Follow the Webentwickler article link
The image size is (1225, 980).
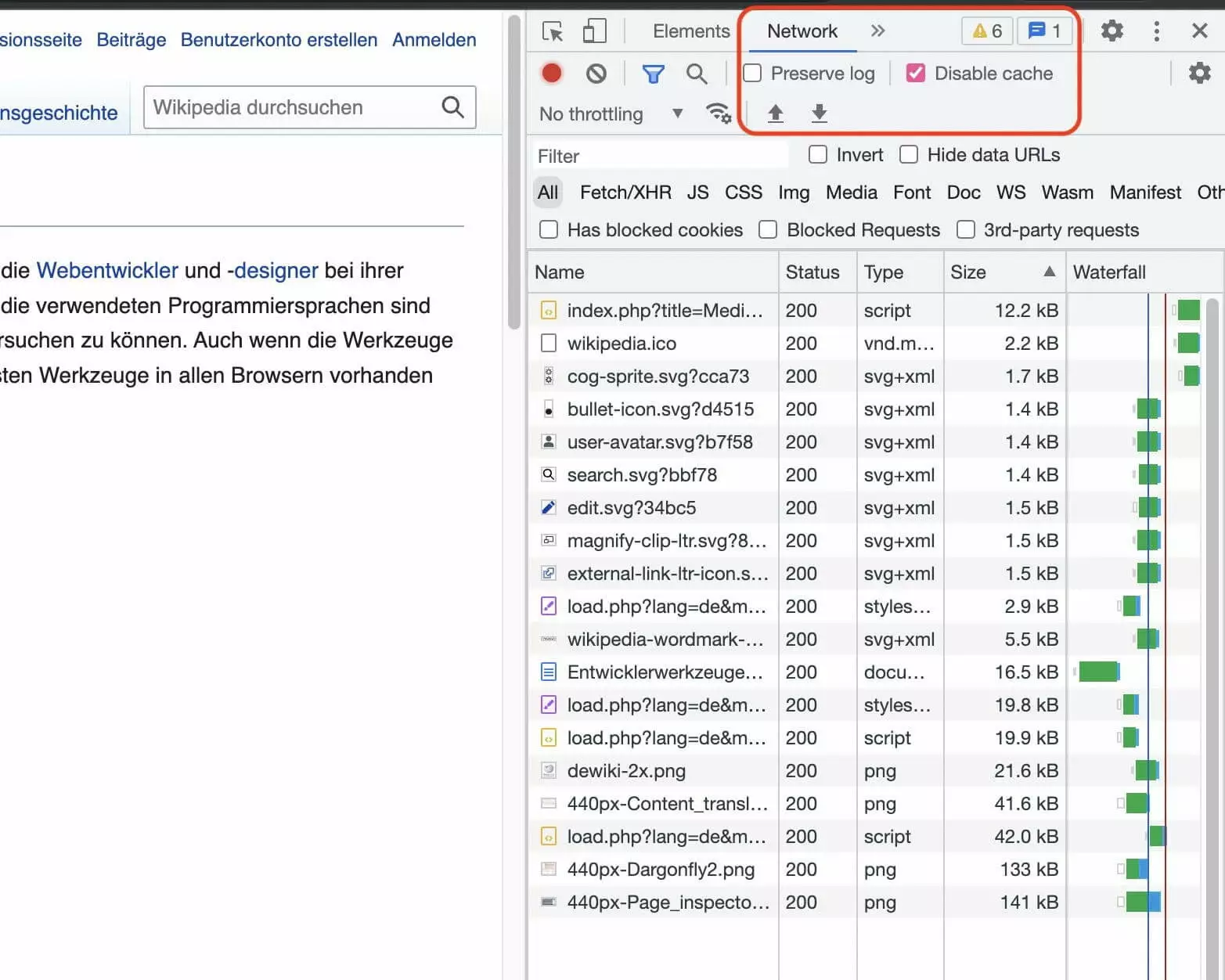point(107,270)
